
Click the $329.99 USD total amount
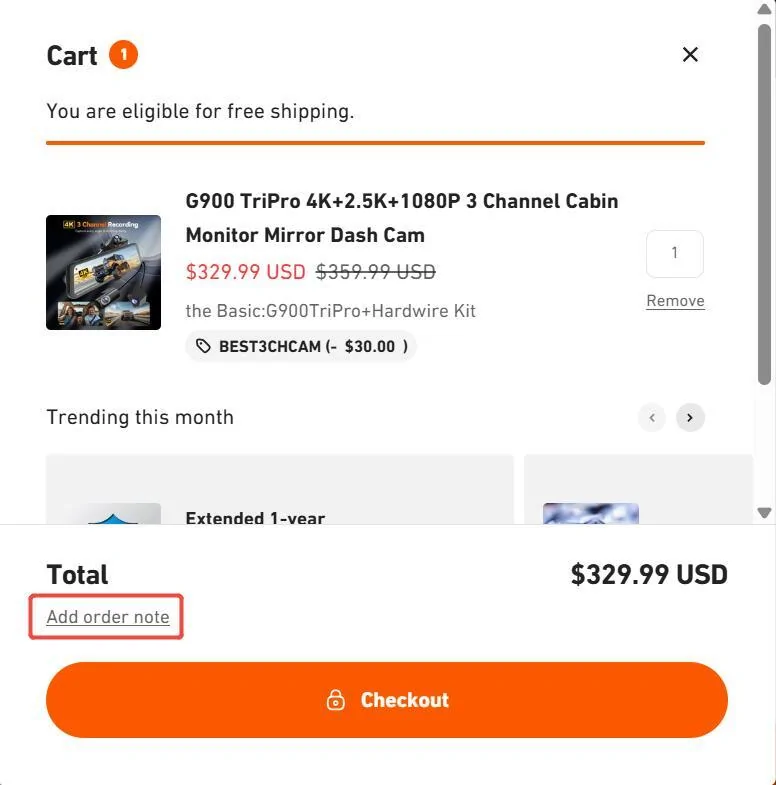(649, 575)
